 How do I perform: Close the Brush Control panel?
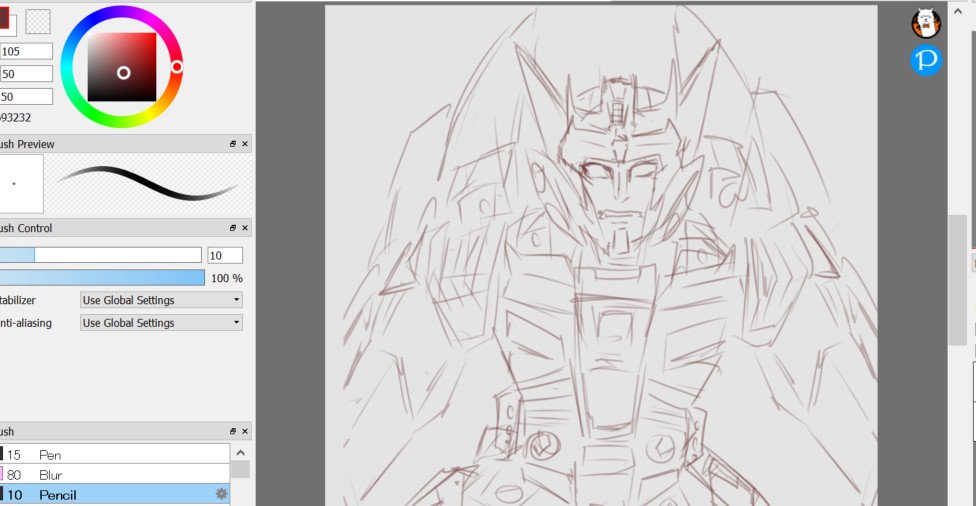[x=245, y=228]
